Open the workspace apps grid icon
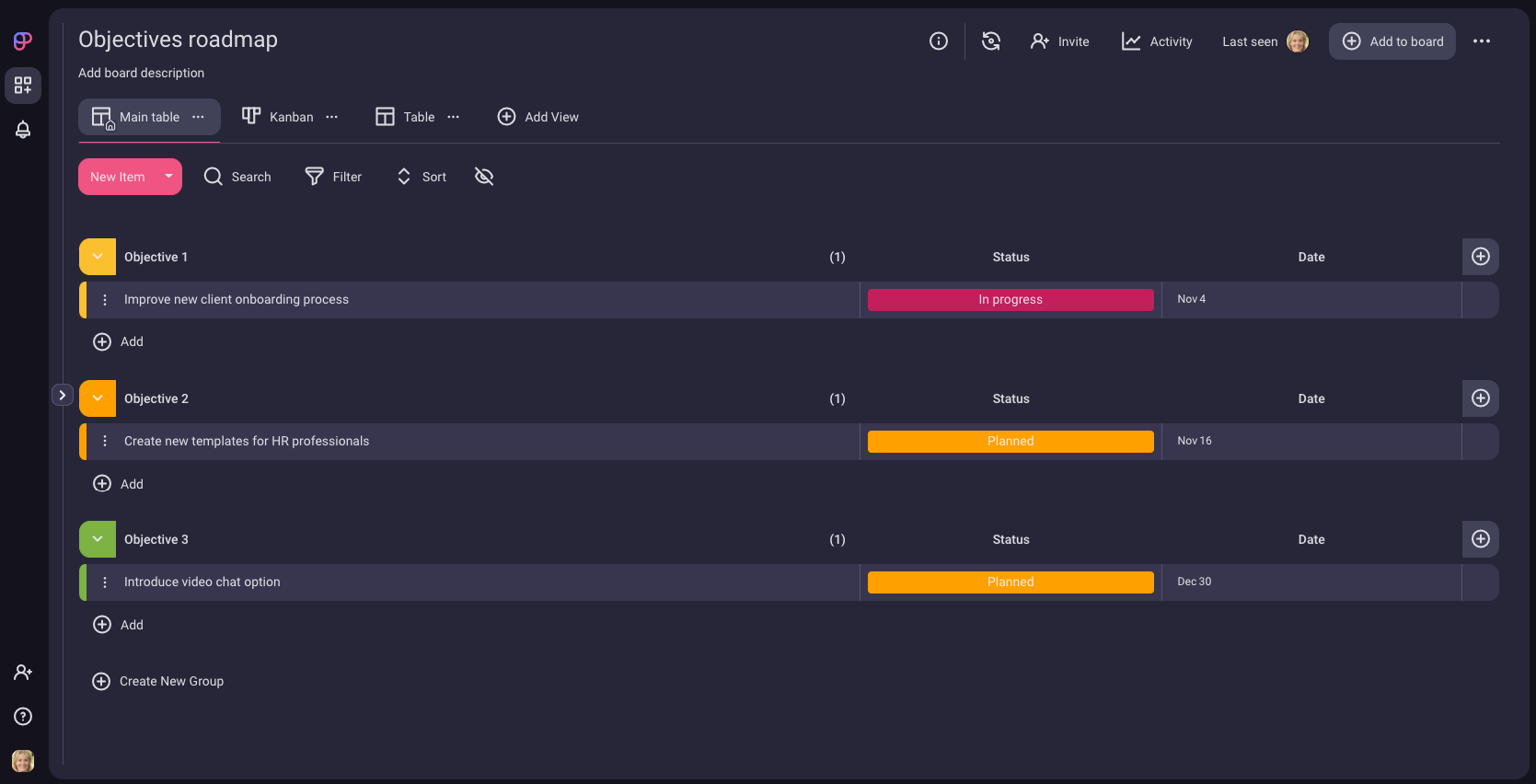 tap(23, 86)
